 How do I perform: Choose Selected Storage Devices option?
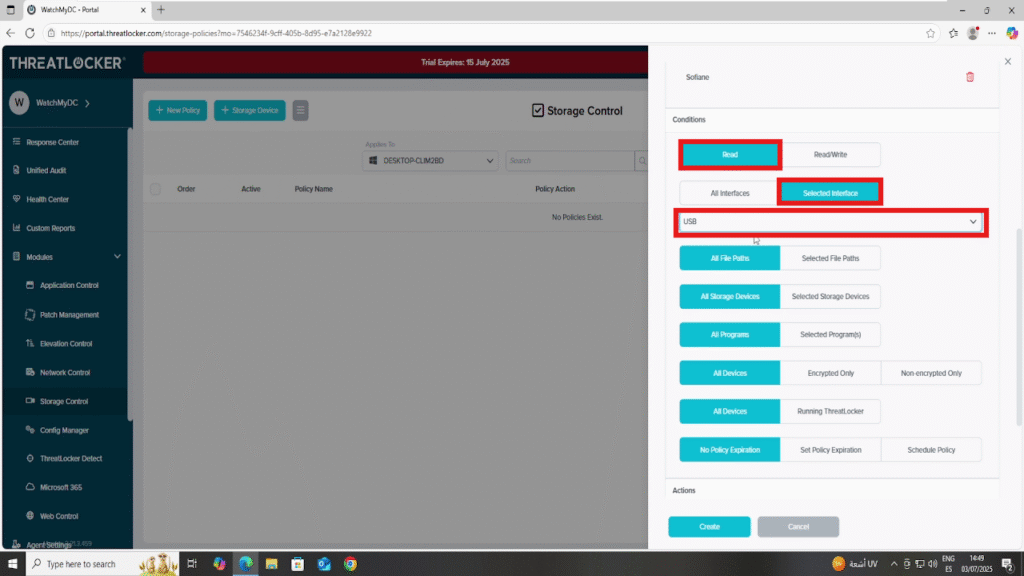[830, 296]
